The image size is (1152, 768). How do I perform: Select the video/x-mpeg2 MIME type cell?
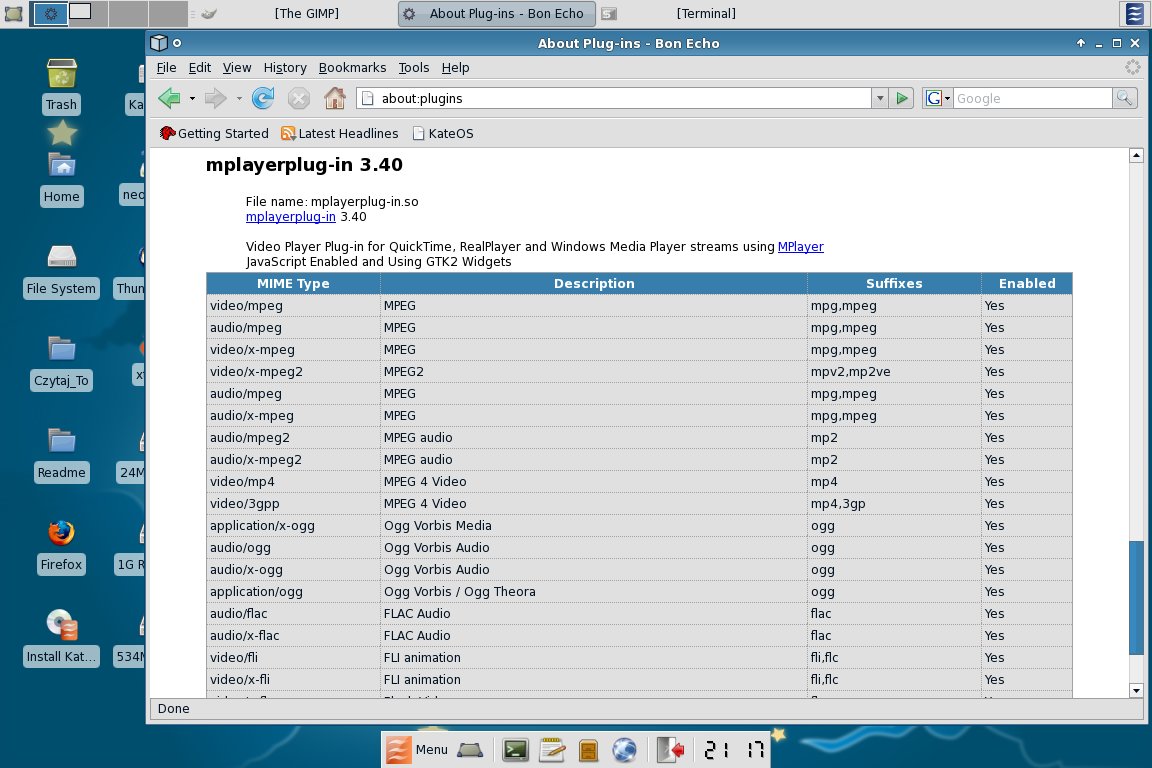pyautogui.click(x=293, y=372)
